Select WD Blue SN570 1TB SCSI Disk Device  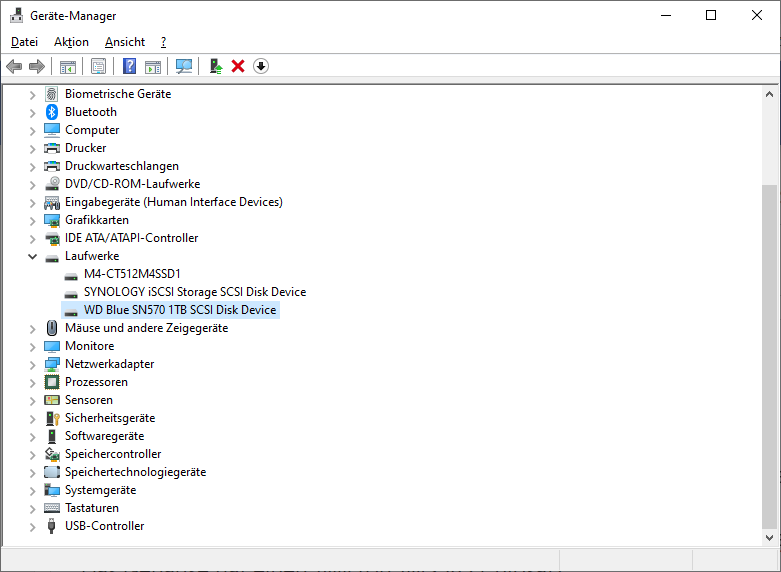(180, 310)
